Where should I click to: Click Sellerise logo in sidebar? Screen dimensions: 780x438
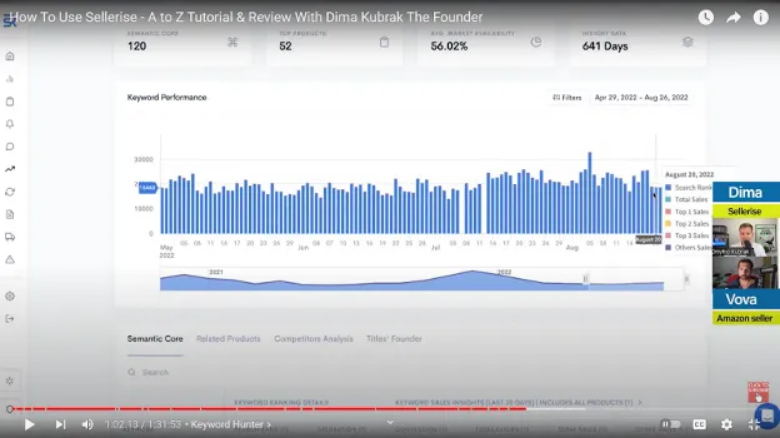coord(9,21)
